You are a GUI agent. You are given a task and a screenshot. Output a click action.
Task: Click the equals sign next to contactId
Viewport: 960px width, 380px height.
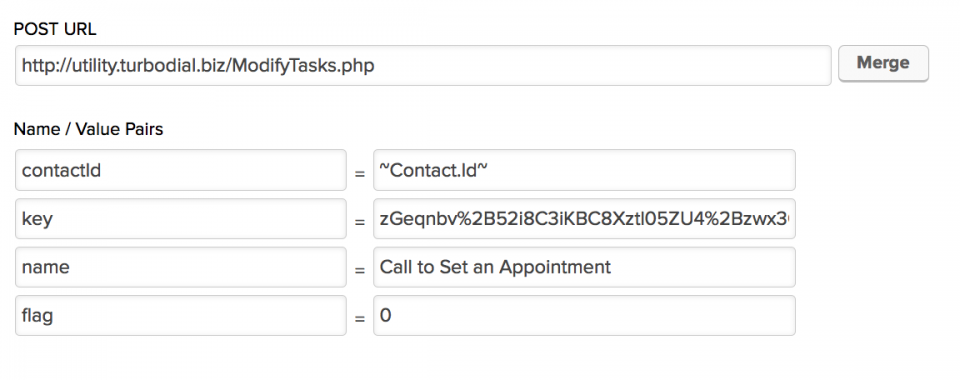[x=359, y=174]
